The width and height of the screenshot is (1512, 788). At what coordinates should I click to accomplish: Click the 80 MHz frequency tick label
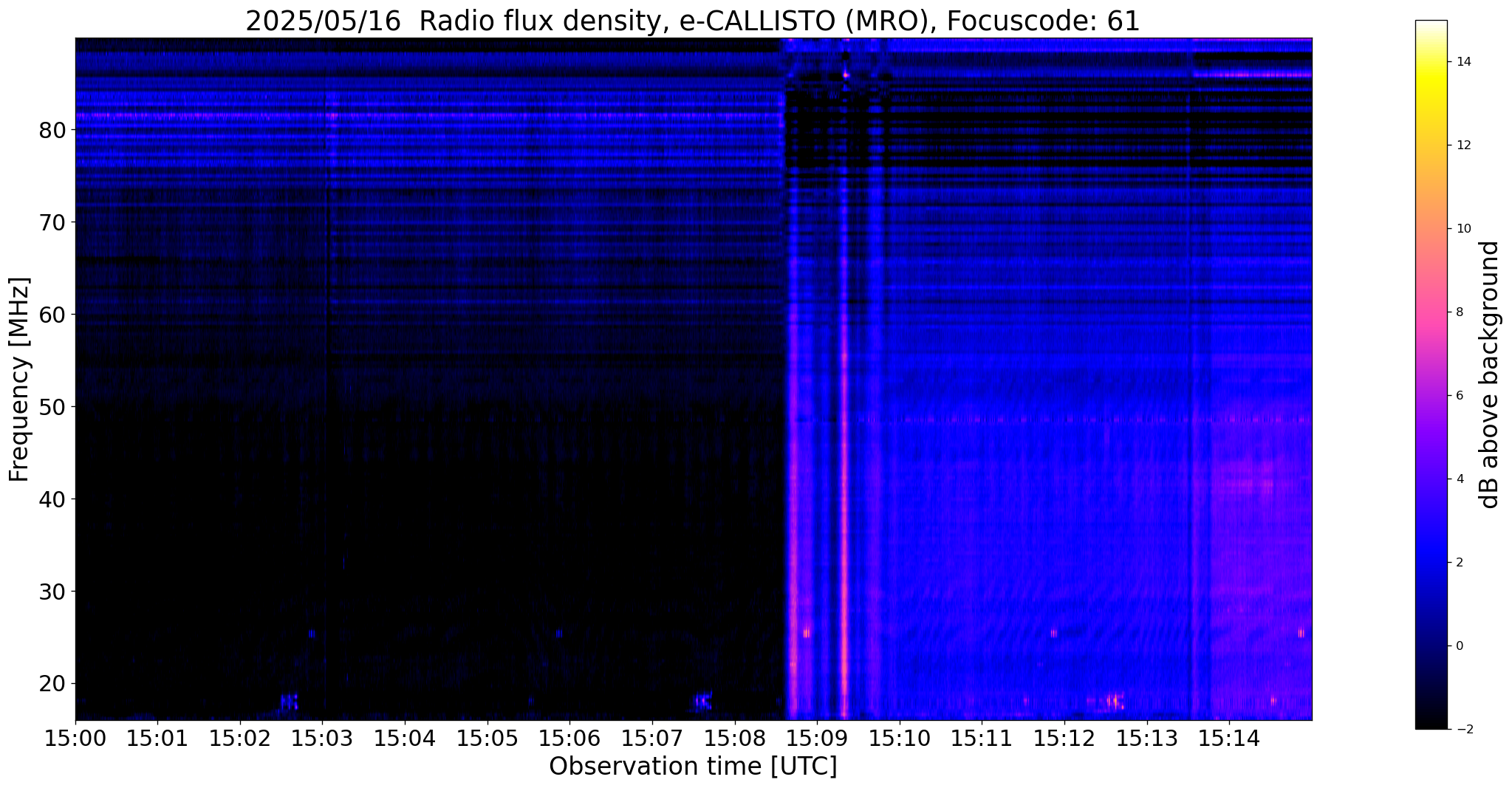[52, 130]
